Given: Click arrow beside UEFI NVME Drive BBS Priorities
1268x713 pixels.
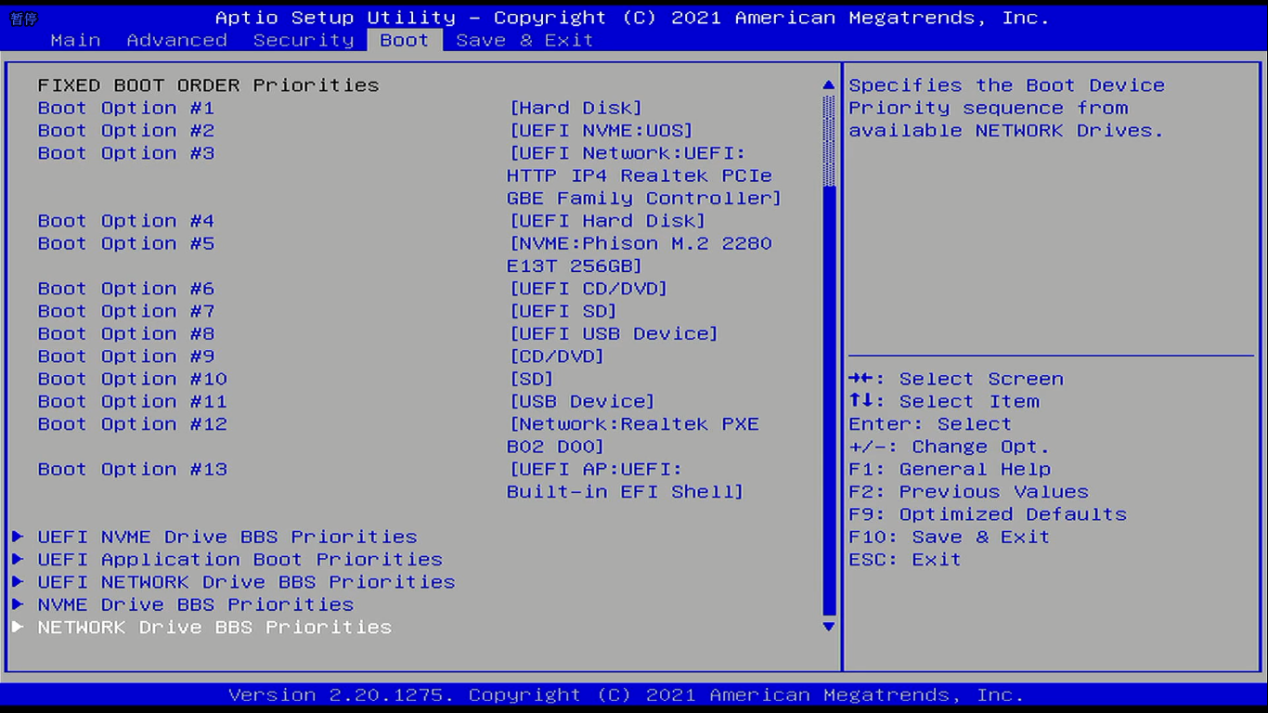Looking at the screenshot, I should (x=18, y=537).
